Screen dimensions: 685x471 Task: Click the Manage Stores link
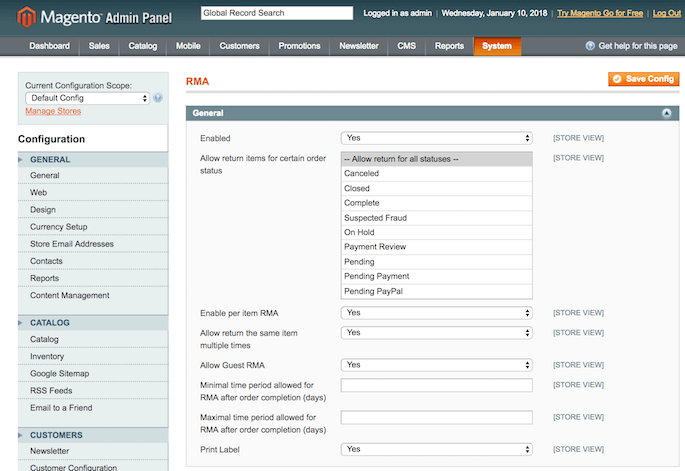coord(53,111)
